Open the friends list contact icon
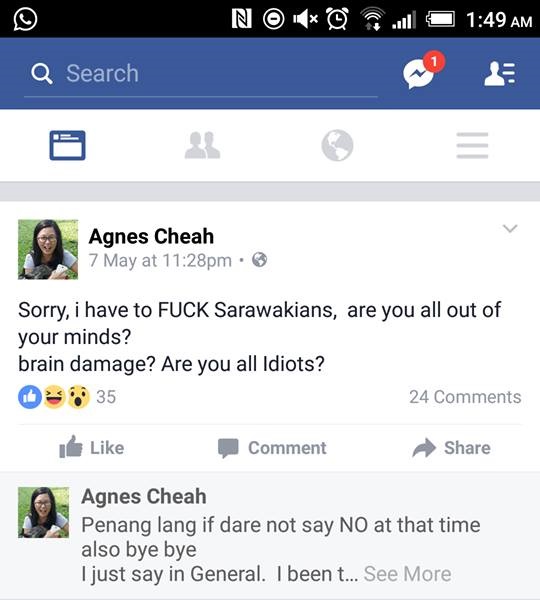 tap(500, 73)
